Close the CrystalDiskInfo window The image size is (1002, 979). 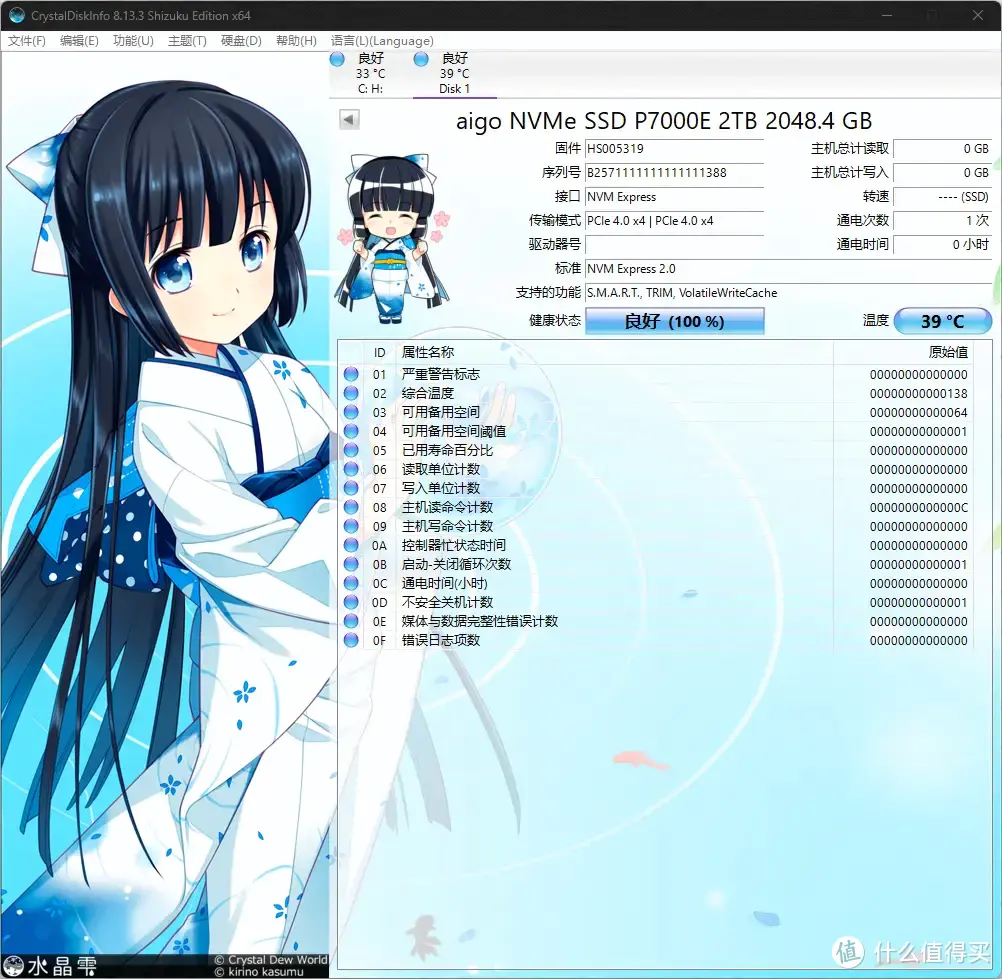[978, 15]
